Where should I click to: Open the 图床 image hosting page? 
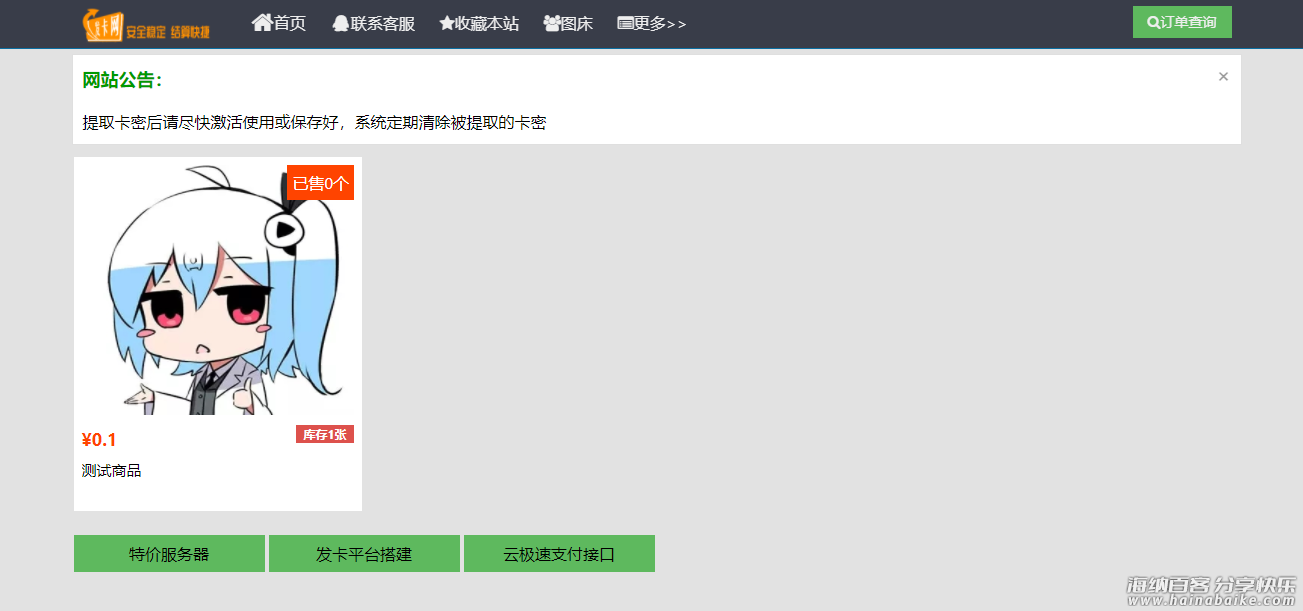tap(568, 23)
